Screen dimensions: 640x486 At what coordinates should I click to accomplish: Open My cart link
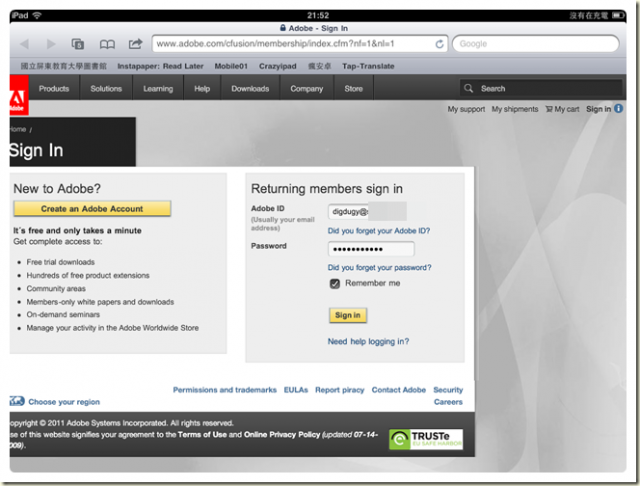coord(562,109)
